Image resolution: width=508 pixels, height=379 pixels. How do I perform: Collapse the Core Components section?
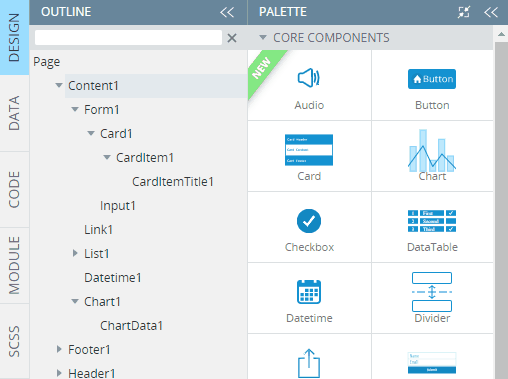click(263, 37)
